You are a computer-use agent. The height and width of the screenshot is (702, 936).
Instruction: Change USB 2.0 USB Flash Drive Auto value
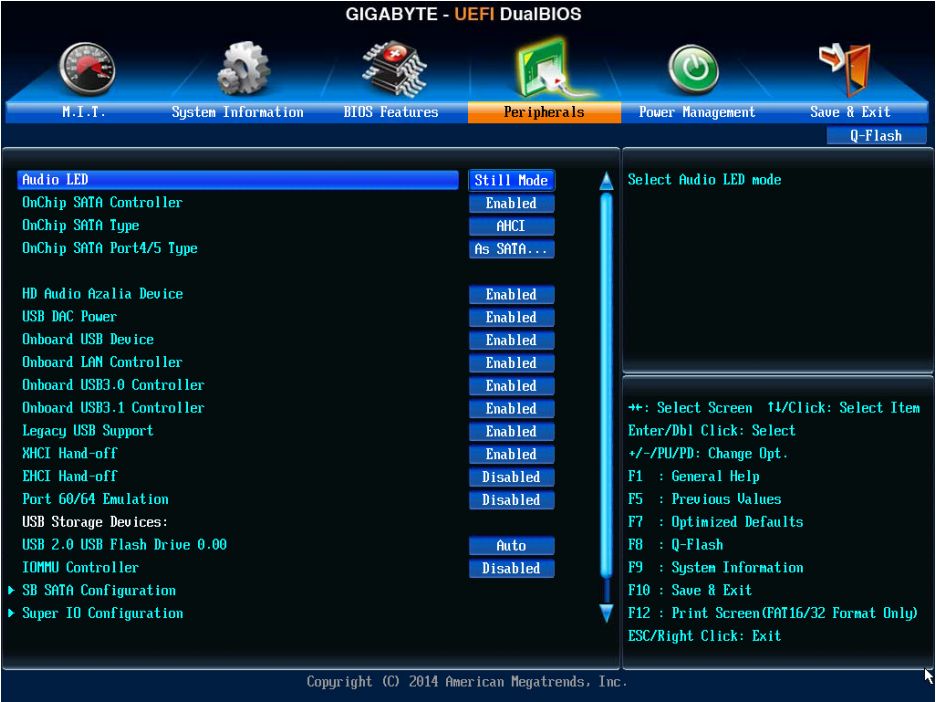512,546
